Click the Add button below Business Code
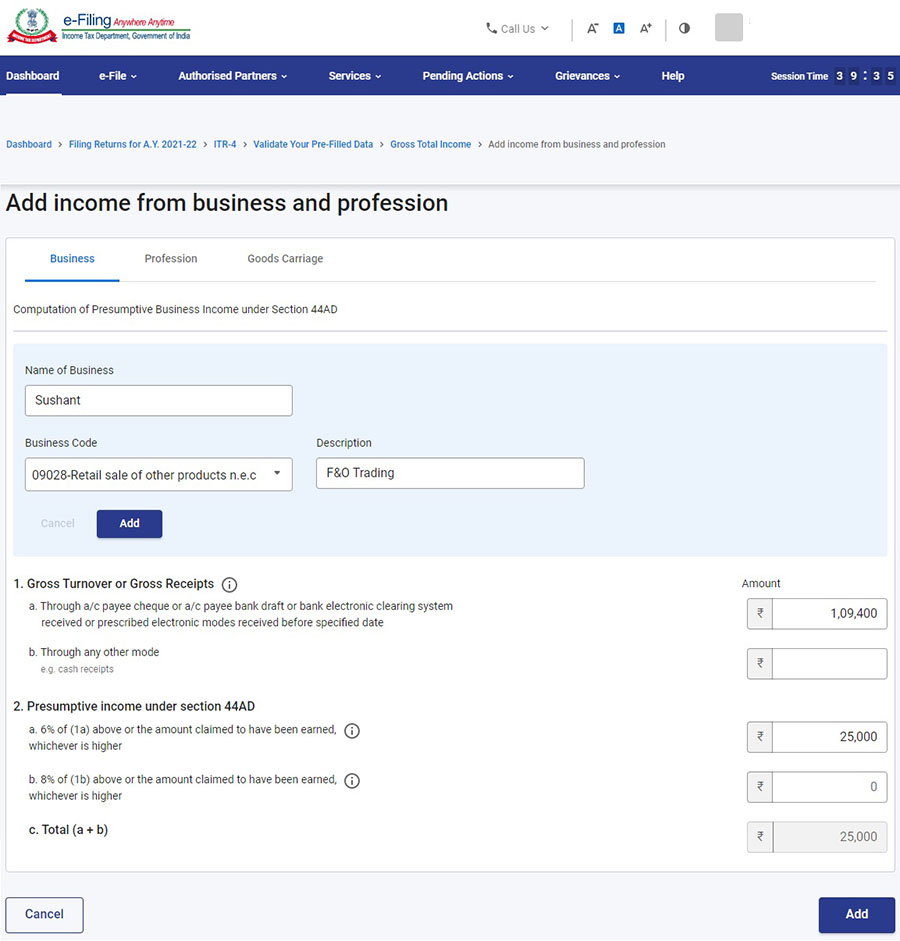Image resolution: width=900 pixels, height=941 pixels. point(129,523)
